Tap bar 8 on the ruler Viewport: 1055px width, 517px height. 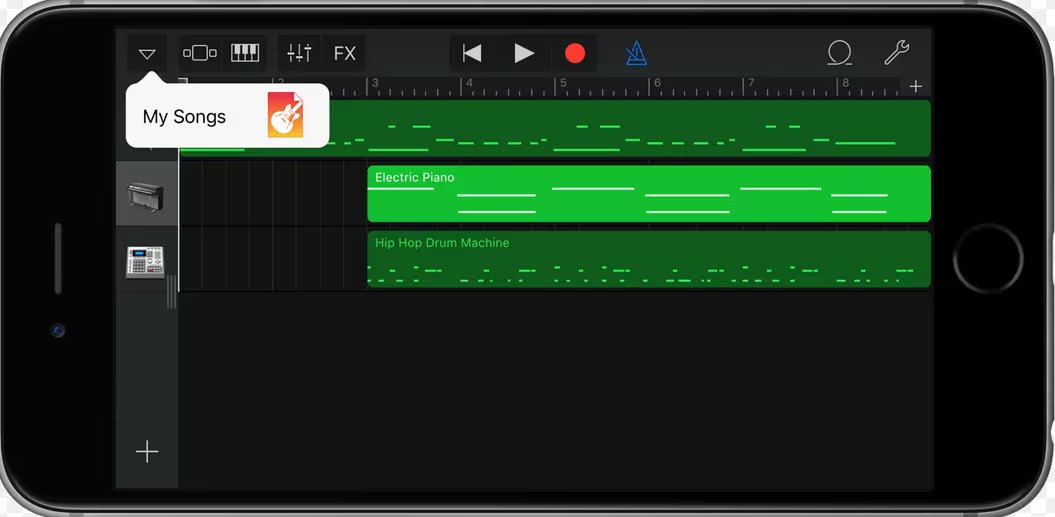tap(846, 83)
